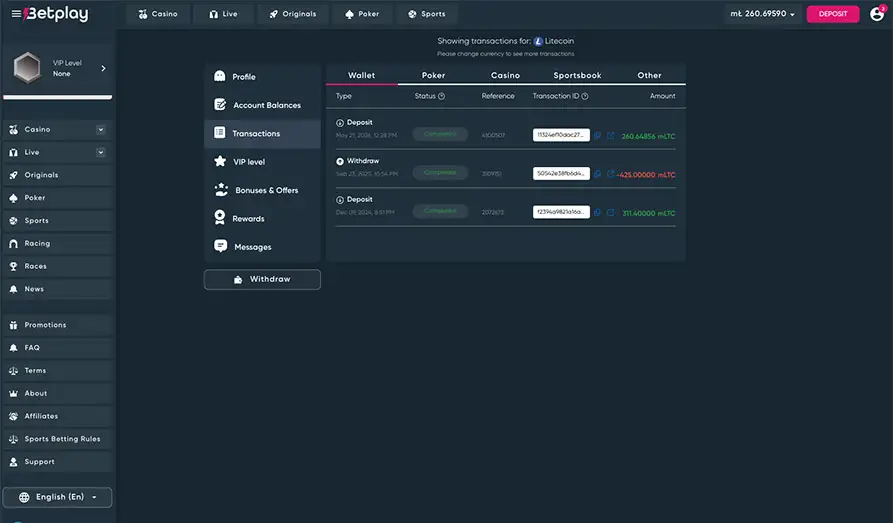The height and width of the screenshot is (523, 893).
Task: Switch to the Wallet transactions tab
Action: (x=362, y=75)
